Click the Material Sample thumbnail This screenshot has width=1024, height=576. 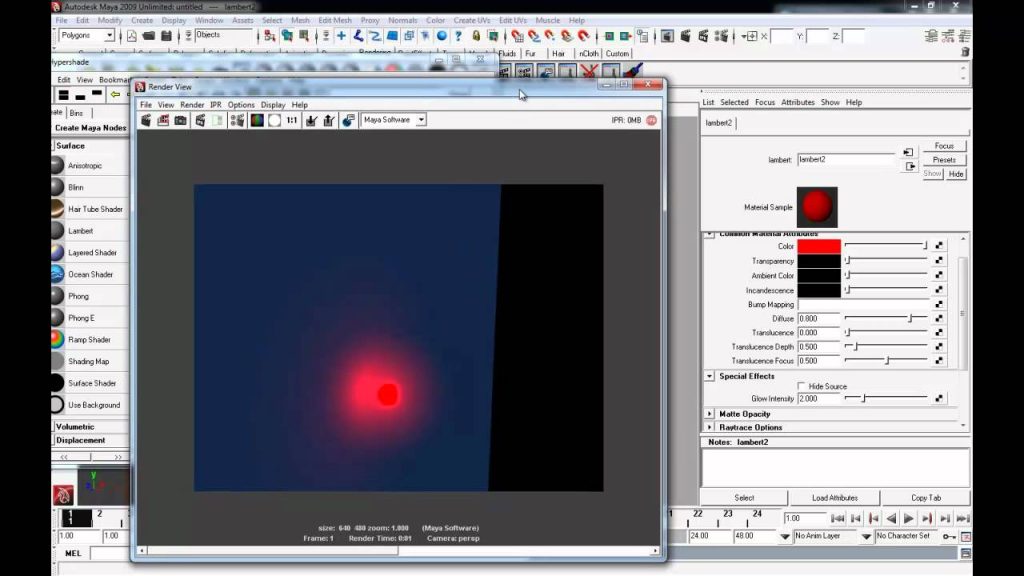click(x=817, y=207)
